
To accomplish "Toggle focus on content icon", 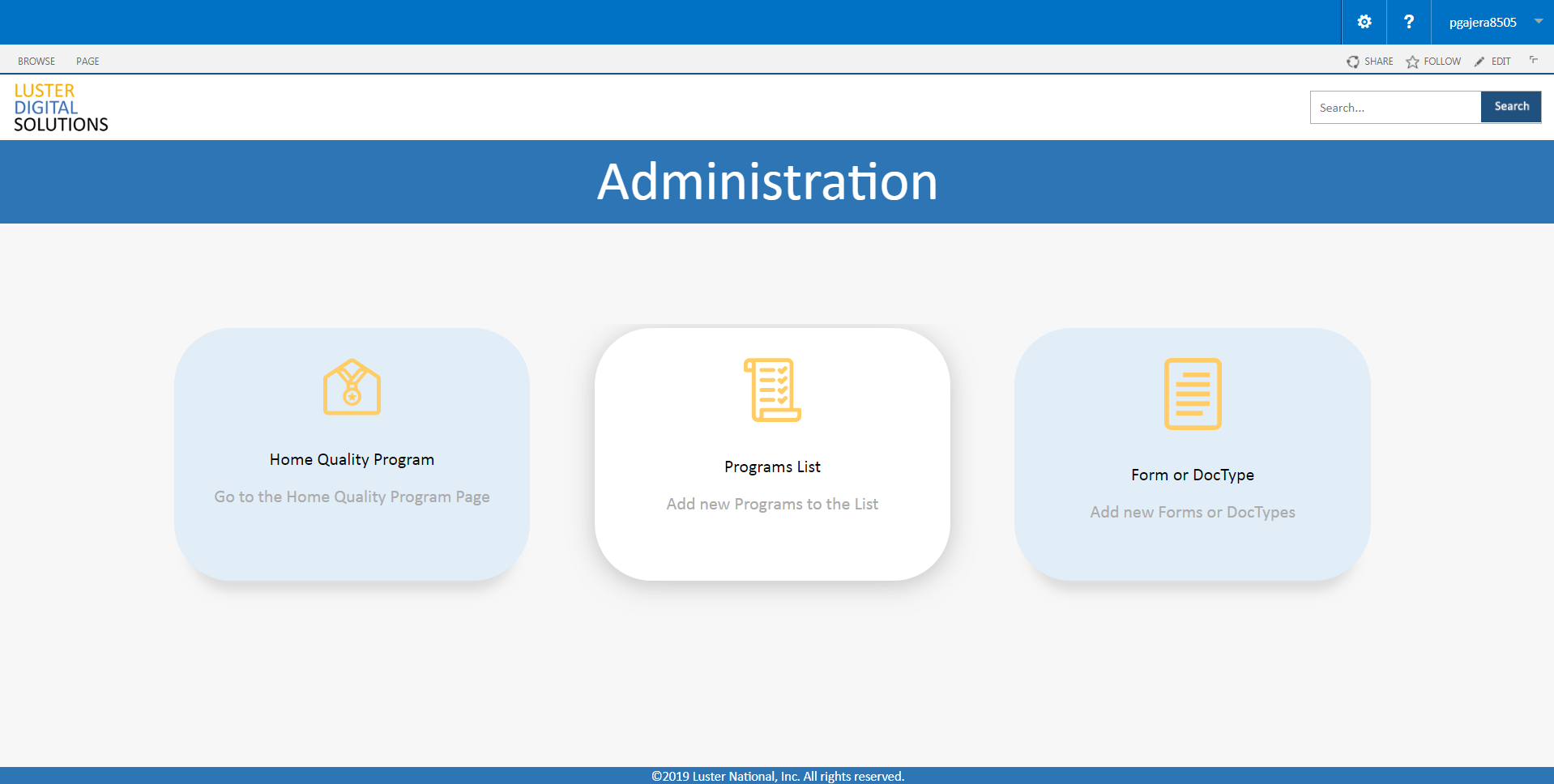I will [1533, 60].
